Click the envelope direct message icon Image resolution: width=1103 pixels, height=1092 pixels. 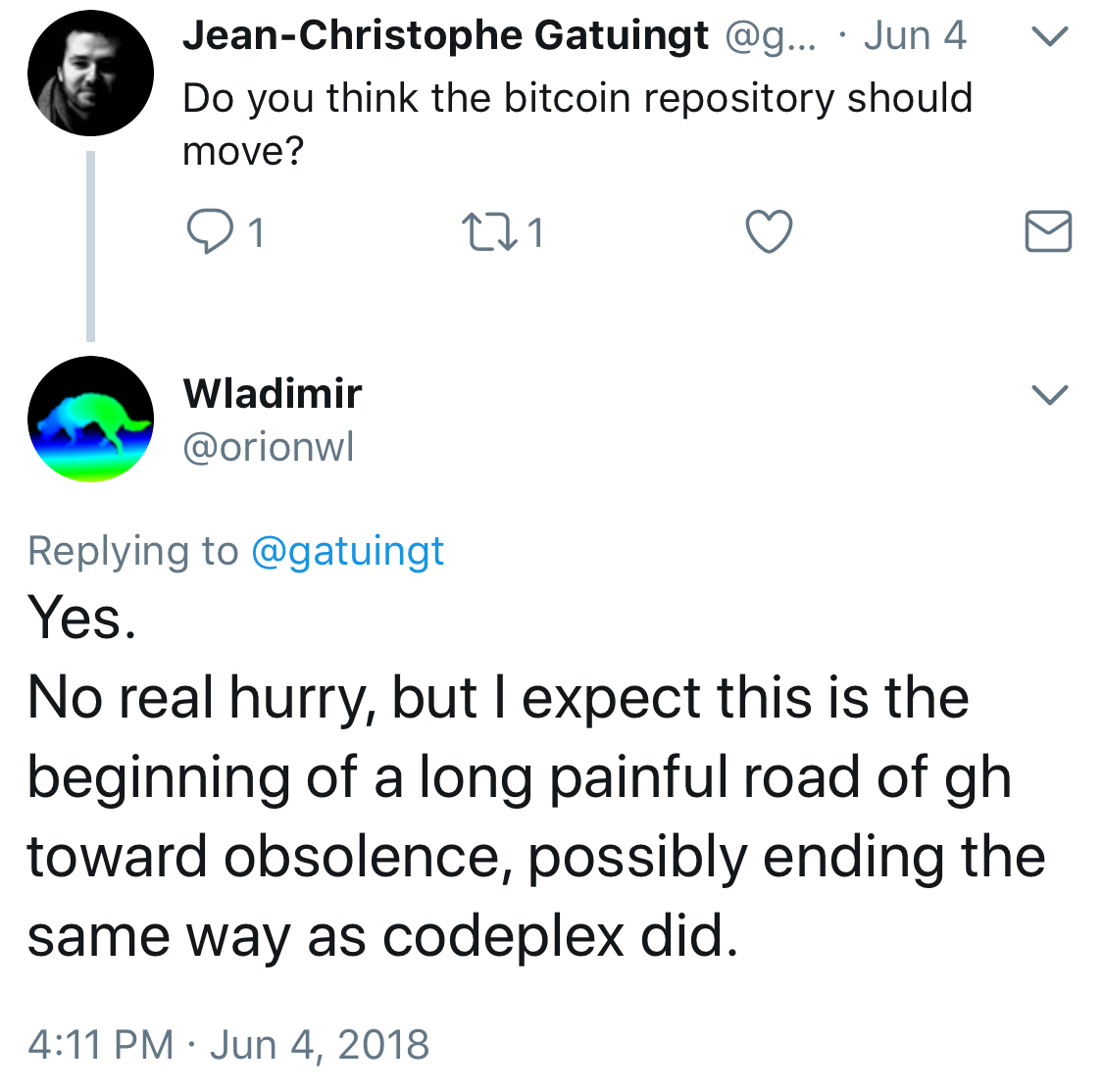coord(1048,231)
